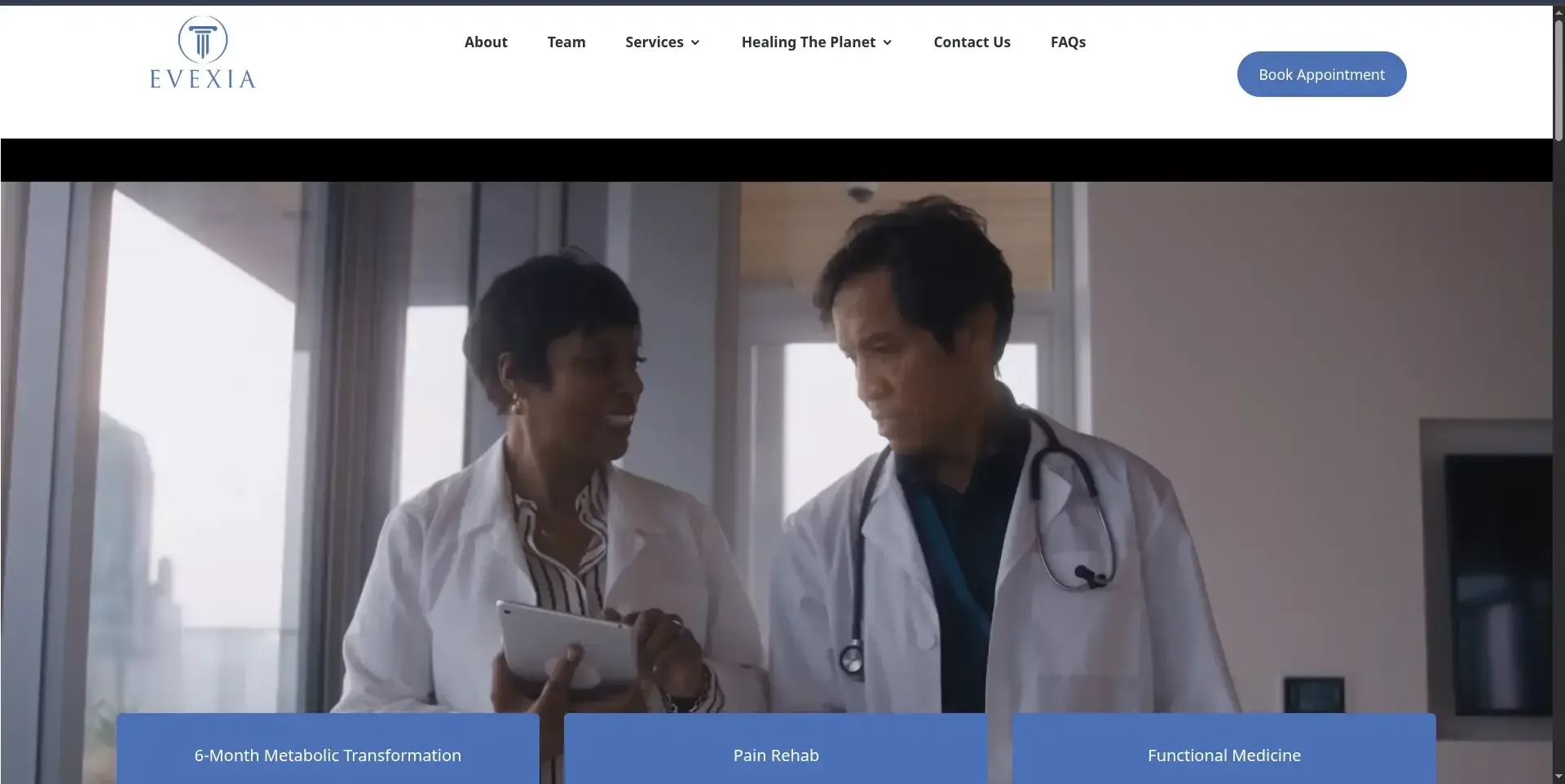1565x784 pixels.
Task: Click the scrollbar down arrow
Action: click(x=1558, y=777)
